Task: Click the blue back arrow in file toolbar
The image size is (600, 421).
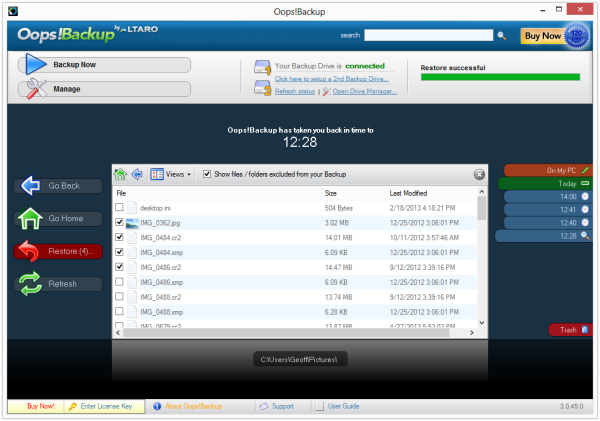Action: (x=137, y=174)
